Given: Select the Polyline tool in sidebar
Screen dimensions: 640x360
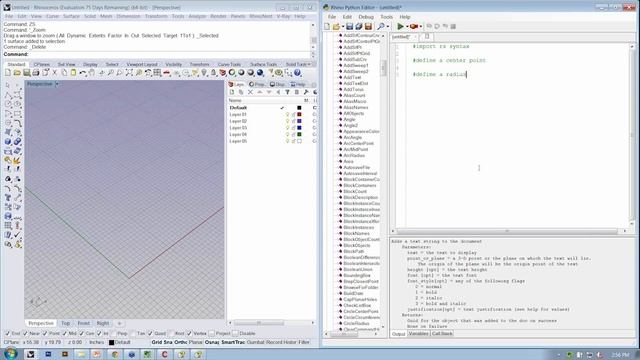Looking at the screenshot, I should [x=8, y=95].
